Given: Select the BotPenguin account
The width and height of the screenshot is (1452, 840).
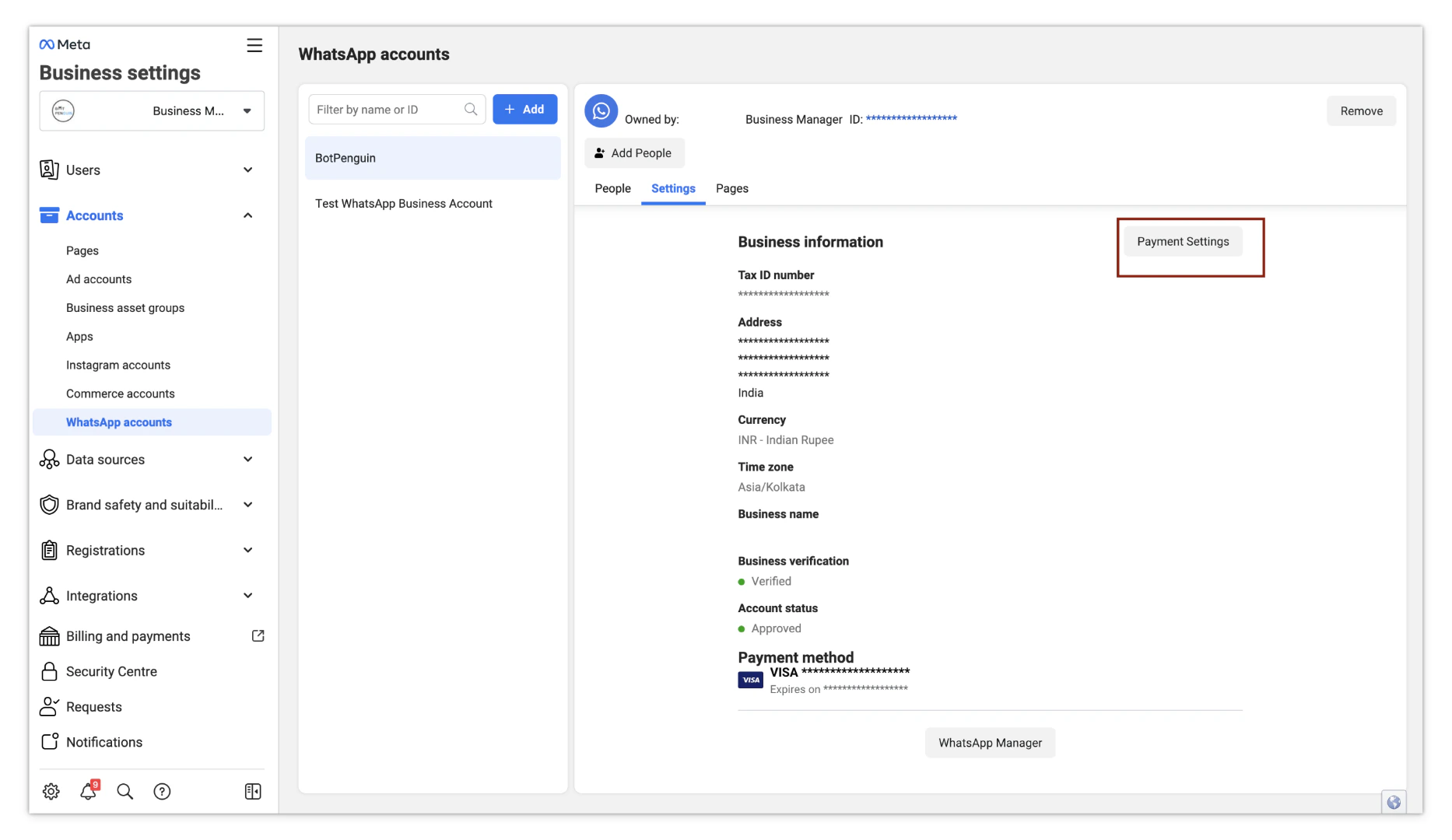Looking at the screenshot, I should tap(433, 158).
